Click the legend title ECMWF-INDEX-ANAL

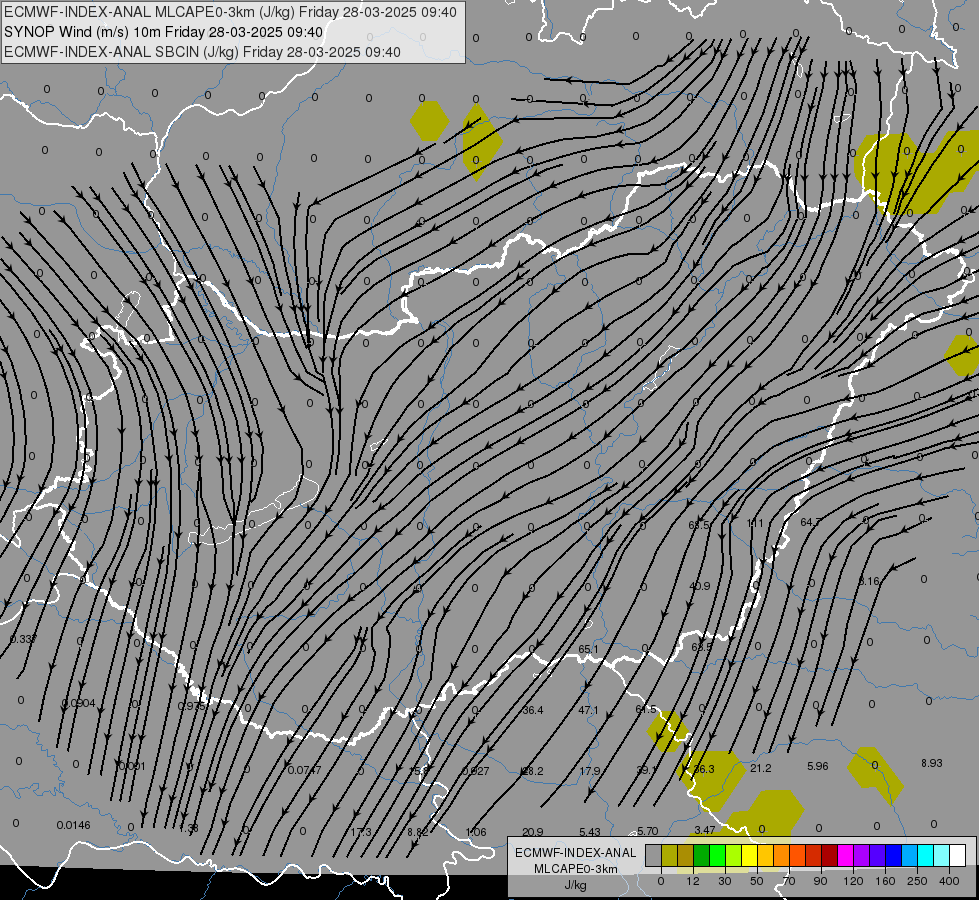575,853
